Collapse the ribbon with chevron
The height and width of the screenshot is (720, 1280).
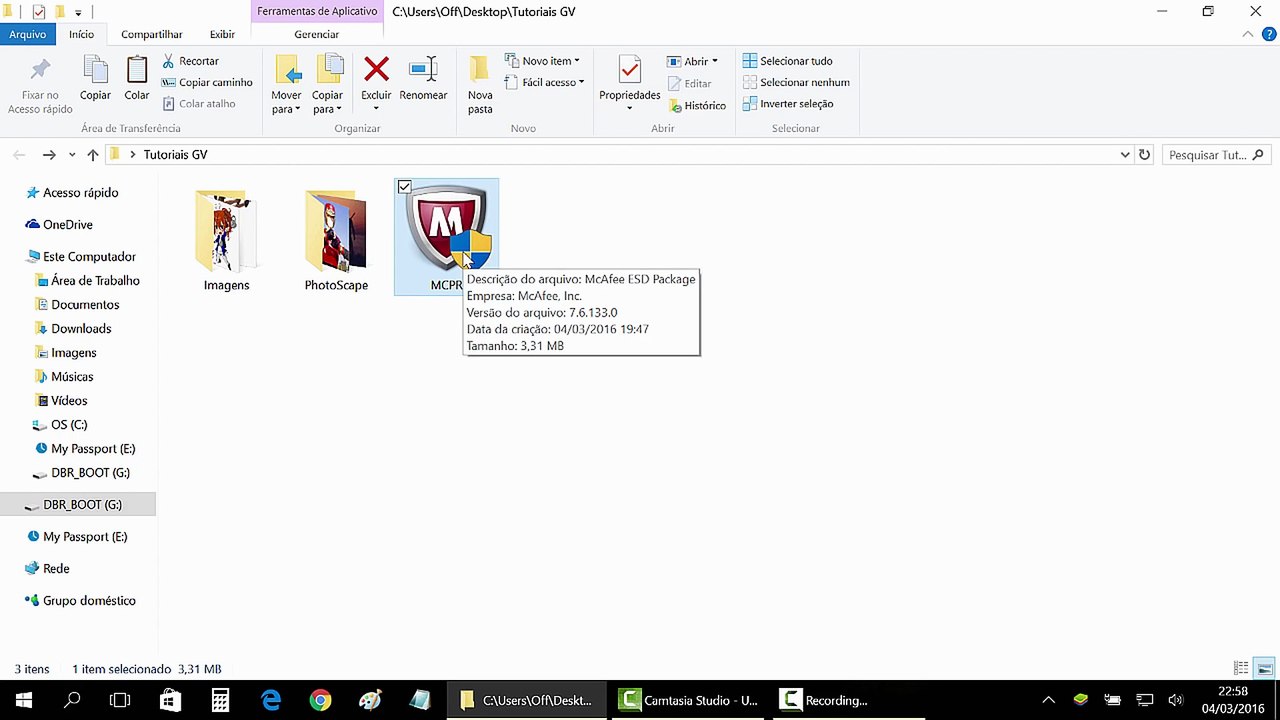click(1248, 34)
